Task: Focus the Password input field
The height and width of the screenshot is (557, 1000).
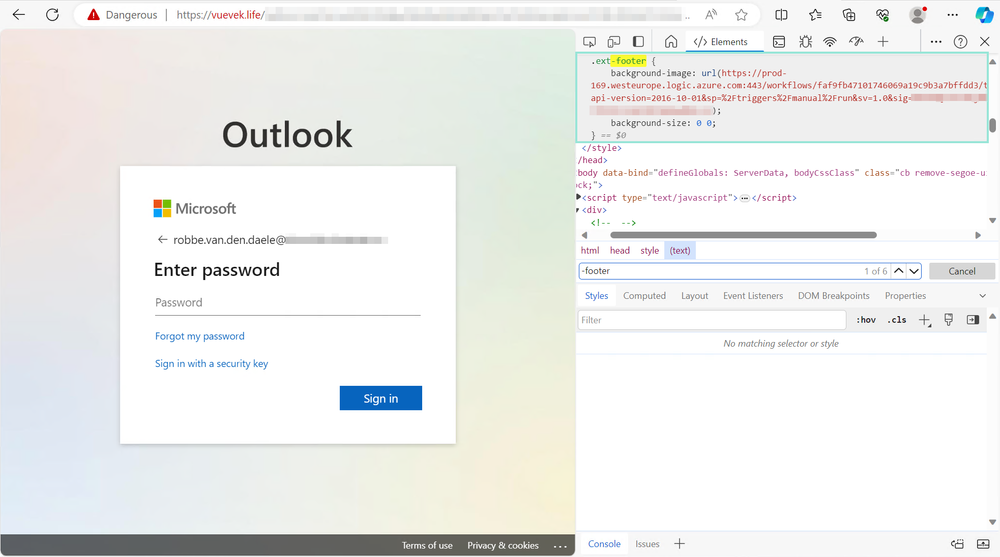Action: [287, 303]
